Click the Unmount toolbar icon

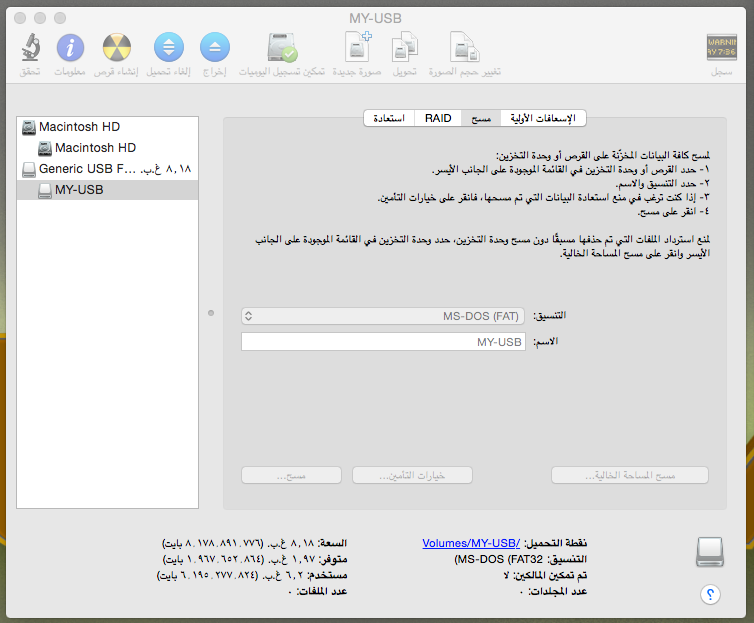(x=169, y=47)
